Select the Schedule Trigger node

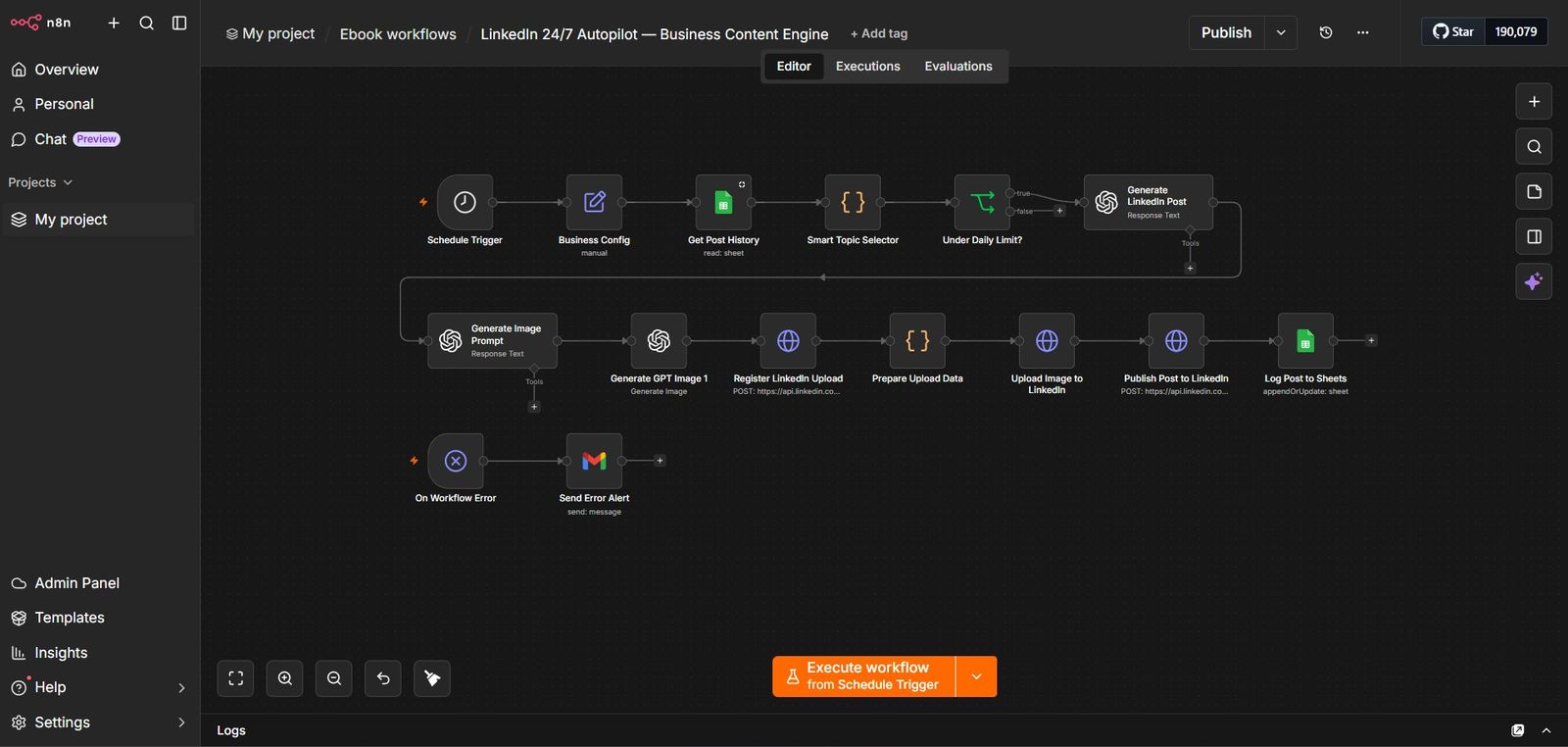[x=465, y=203]
